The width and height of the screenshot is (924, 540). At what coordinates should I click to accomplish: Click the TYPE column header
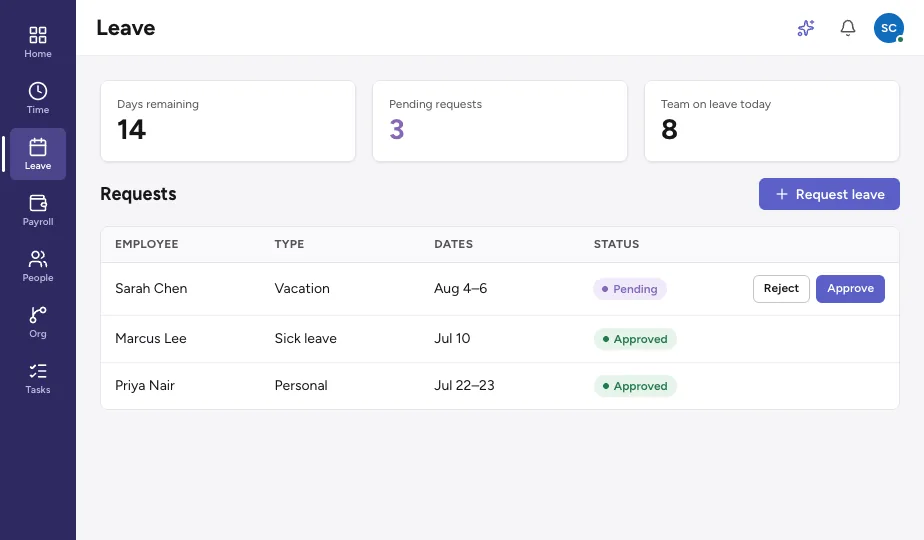(289, 244)
